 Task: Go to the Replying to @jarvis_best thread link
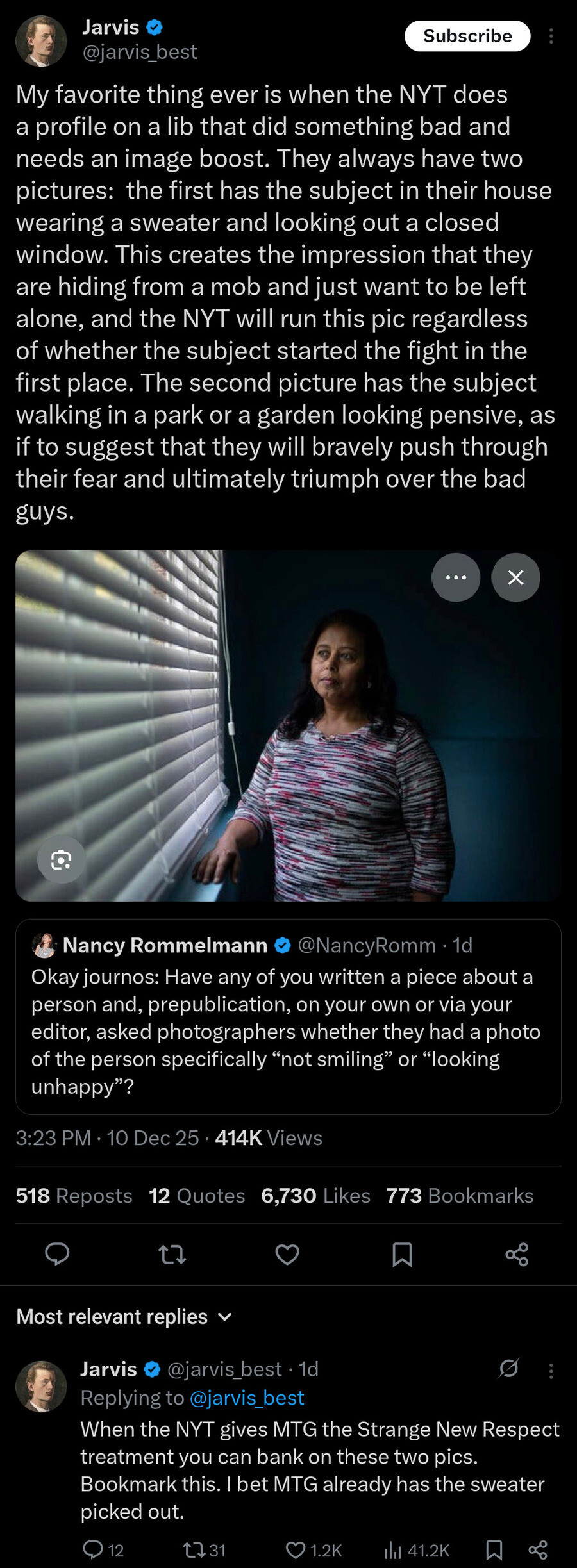click(x=248, y=1398)
